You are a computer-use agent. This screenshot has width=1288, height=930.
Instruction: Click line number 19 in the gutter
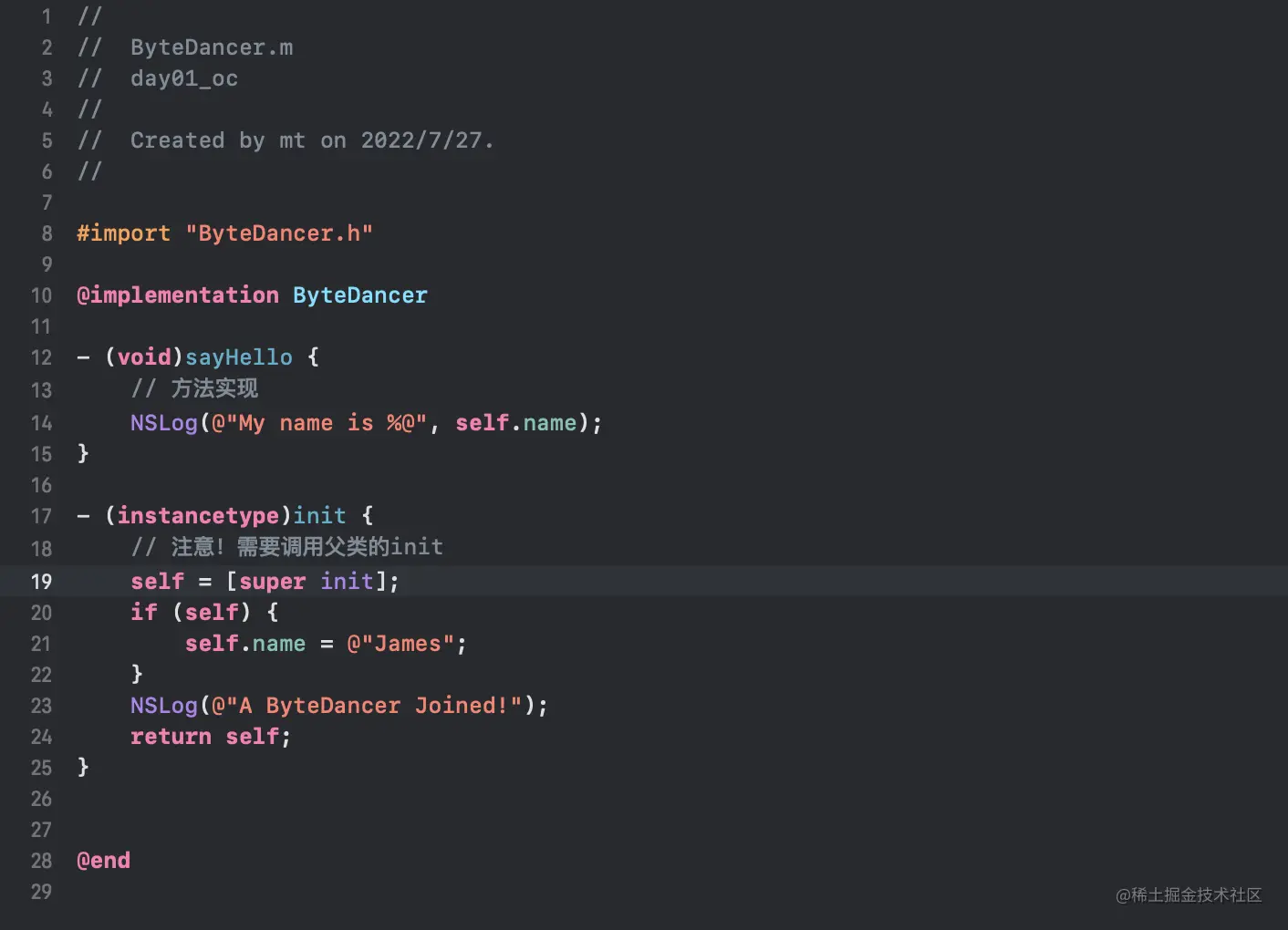[41, 581]
